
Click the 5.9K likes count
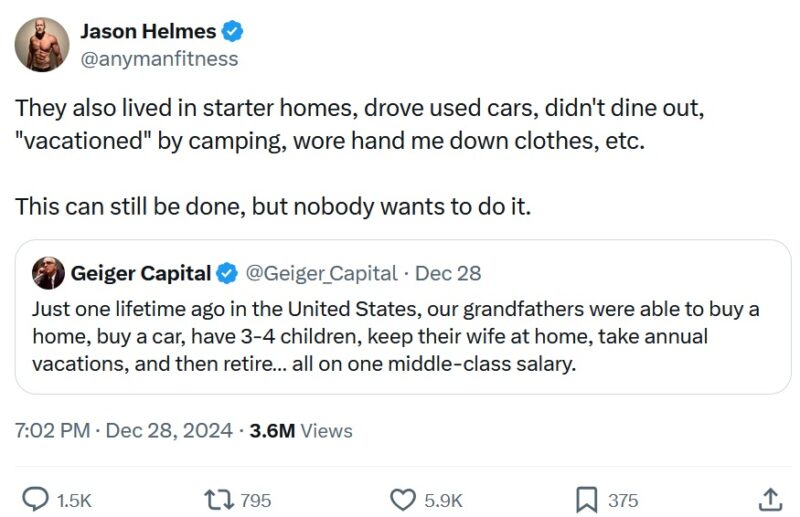point(443,500)
